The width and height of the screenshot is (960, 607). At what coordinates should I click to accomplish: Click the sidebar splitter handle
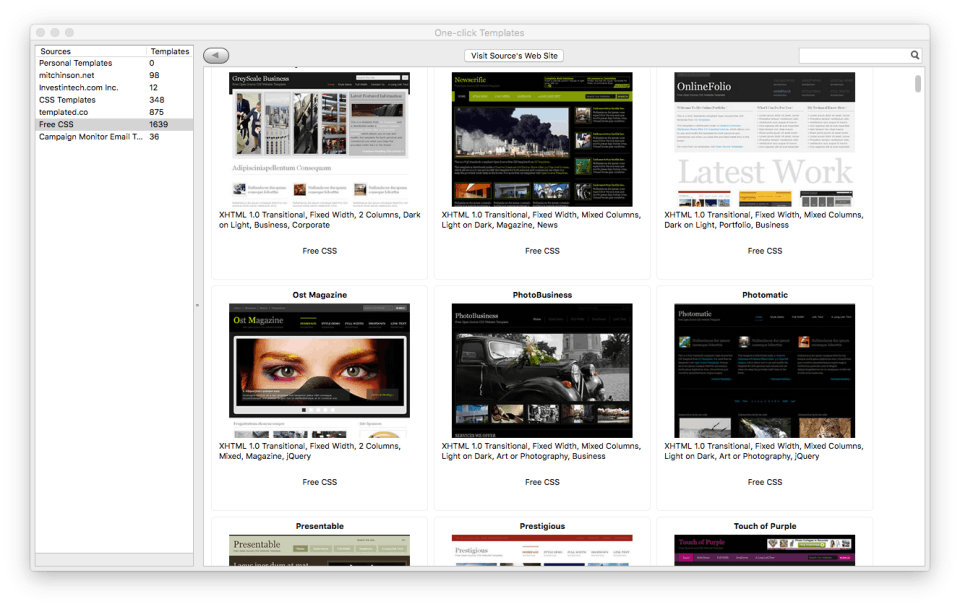click(197, 305)
